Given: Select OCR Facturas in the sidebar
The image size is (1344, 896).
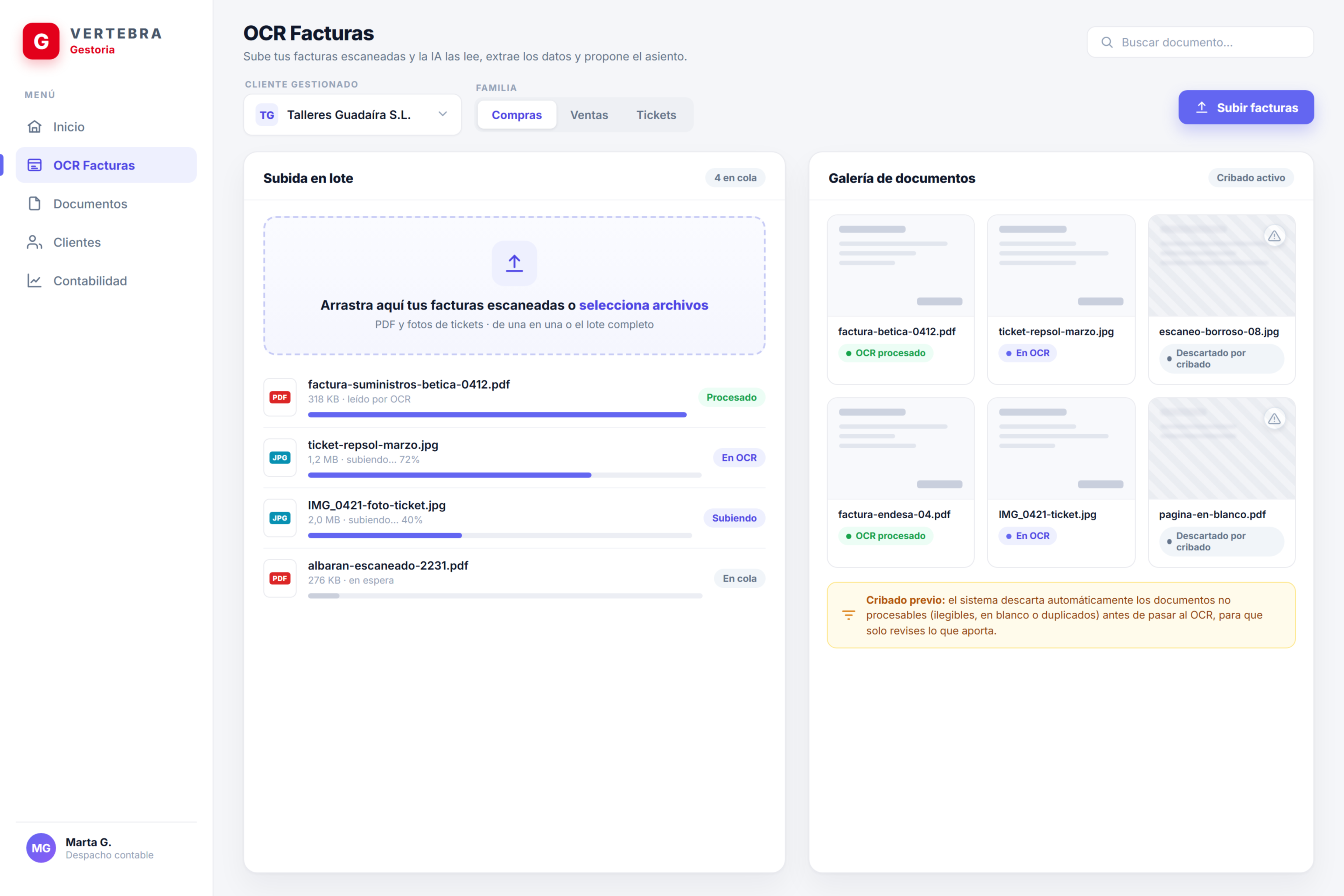Looking at the screenshot, I should coord(106,165).
